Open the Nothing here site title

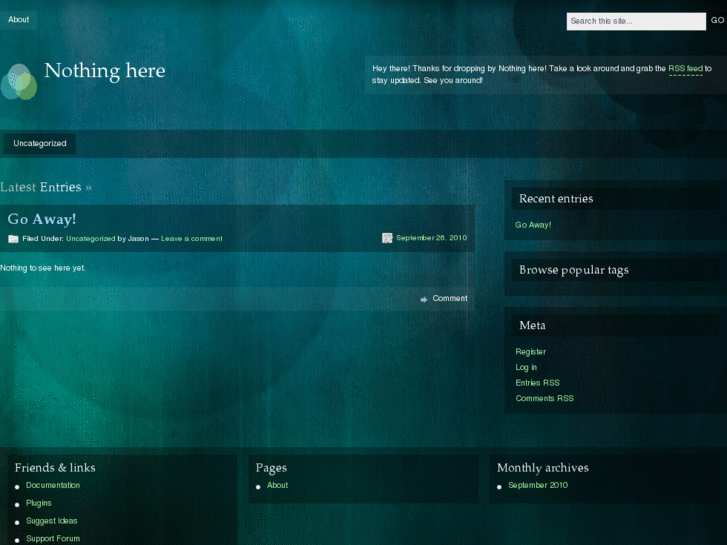click(105, 71)
